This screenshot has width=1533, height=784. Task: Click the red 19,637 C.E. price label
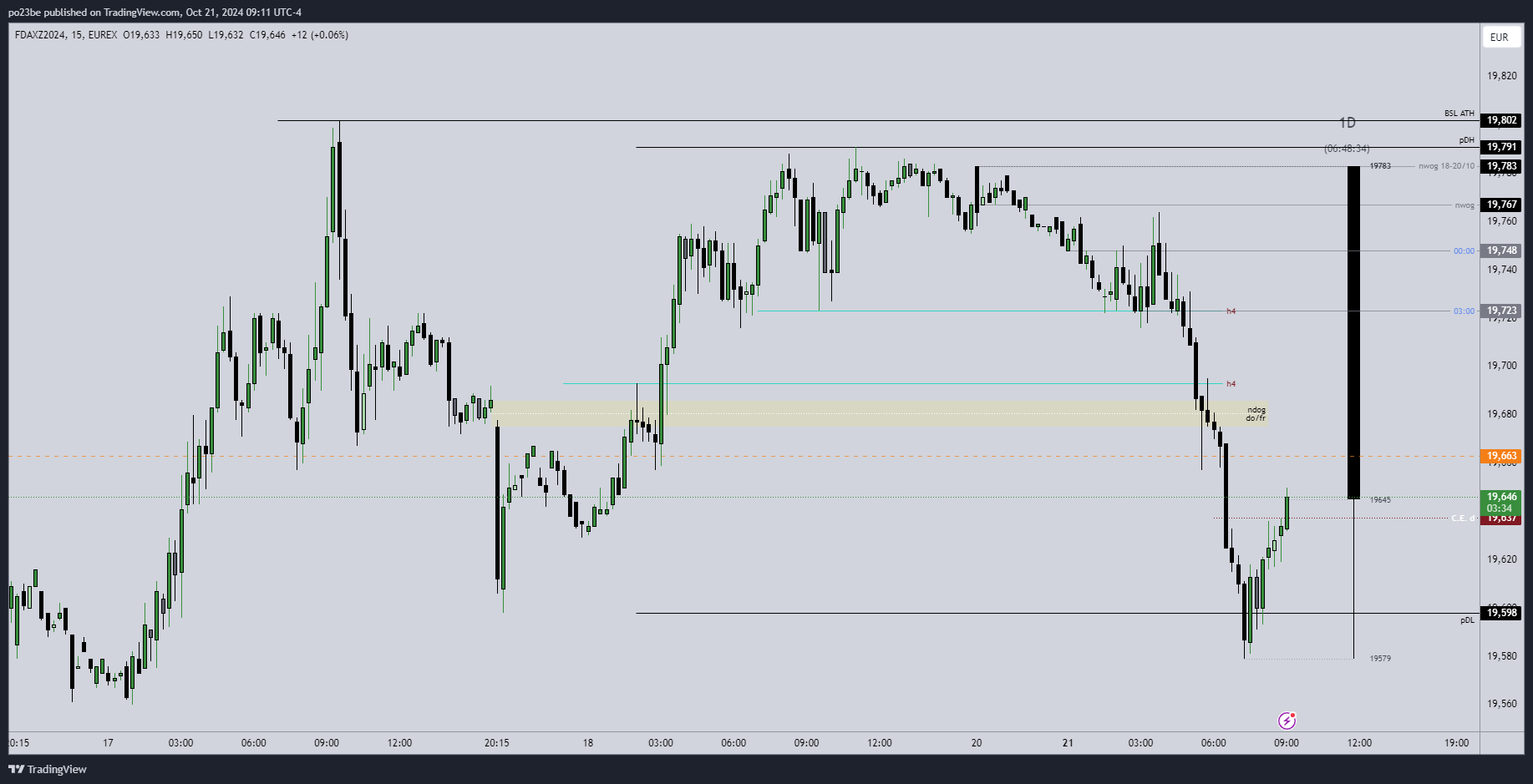pos(1501,519)
